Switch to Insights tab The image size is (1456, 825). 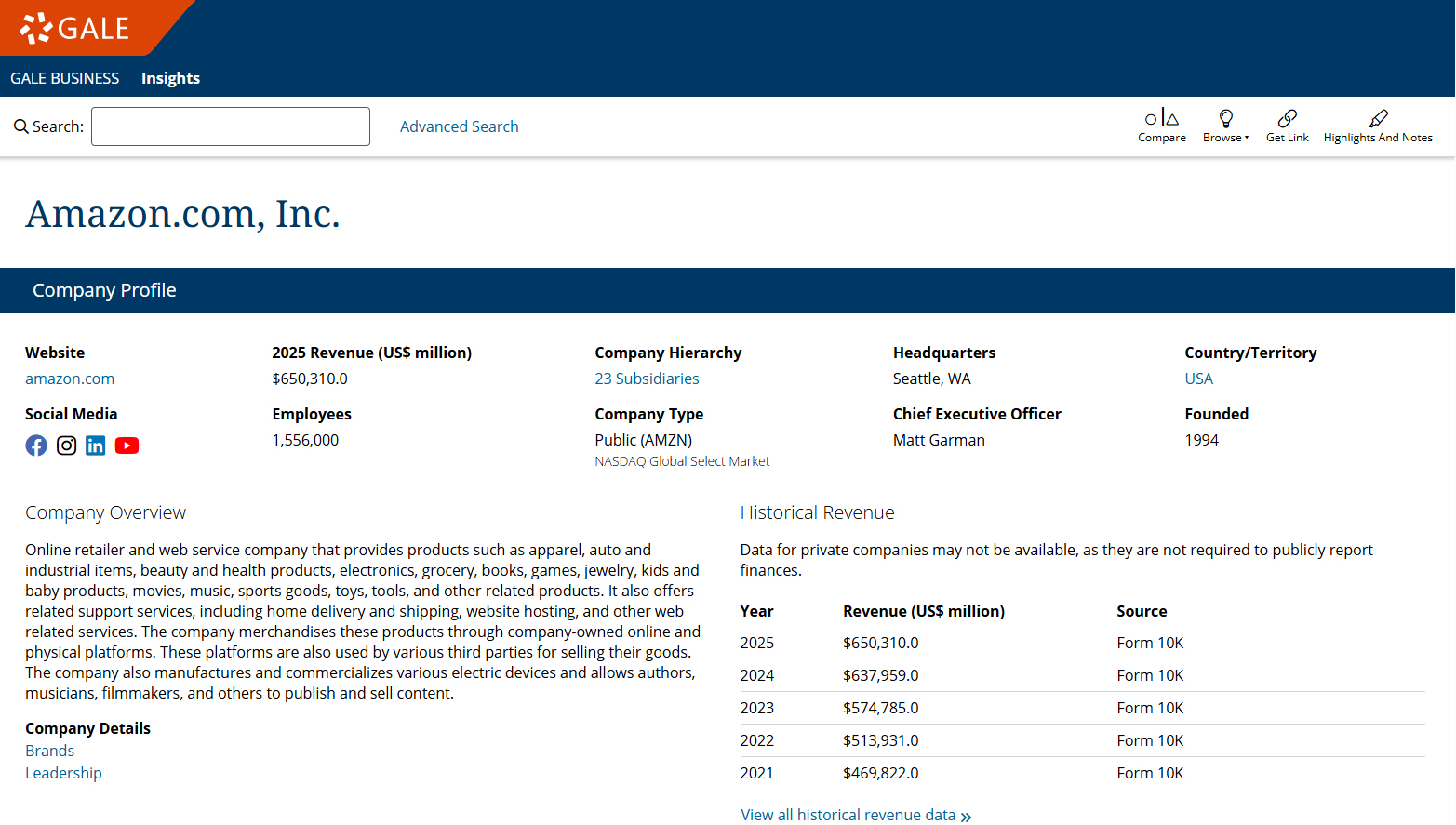170,78
